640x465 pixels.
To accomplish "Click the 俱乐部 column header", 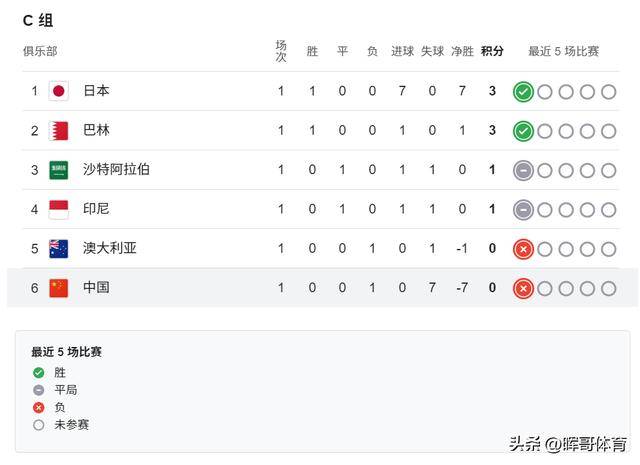I will tap(40, 51).
